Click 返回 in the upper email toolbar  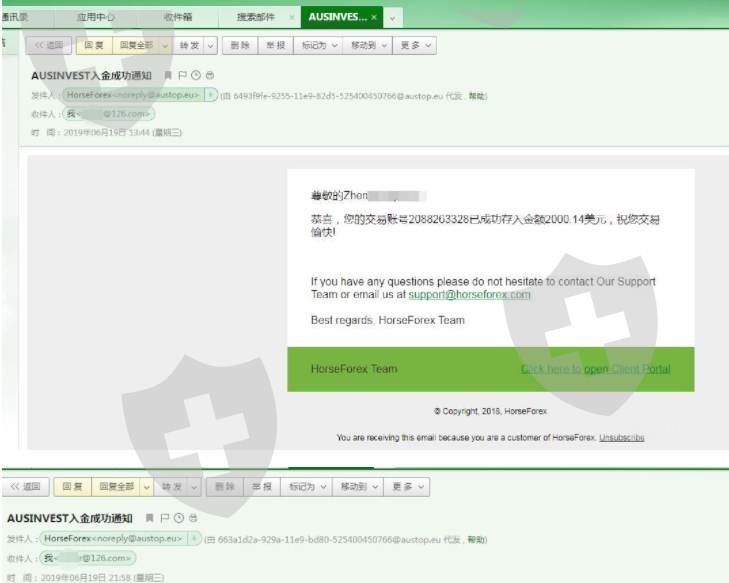49,46
